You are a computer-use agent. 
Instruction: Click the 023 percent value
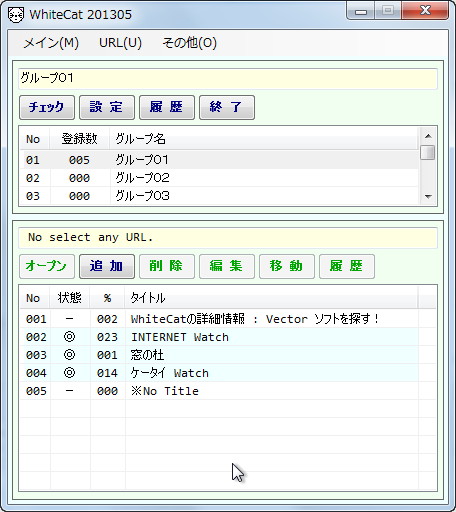click(x=107, y=337)
